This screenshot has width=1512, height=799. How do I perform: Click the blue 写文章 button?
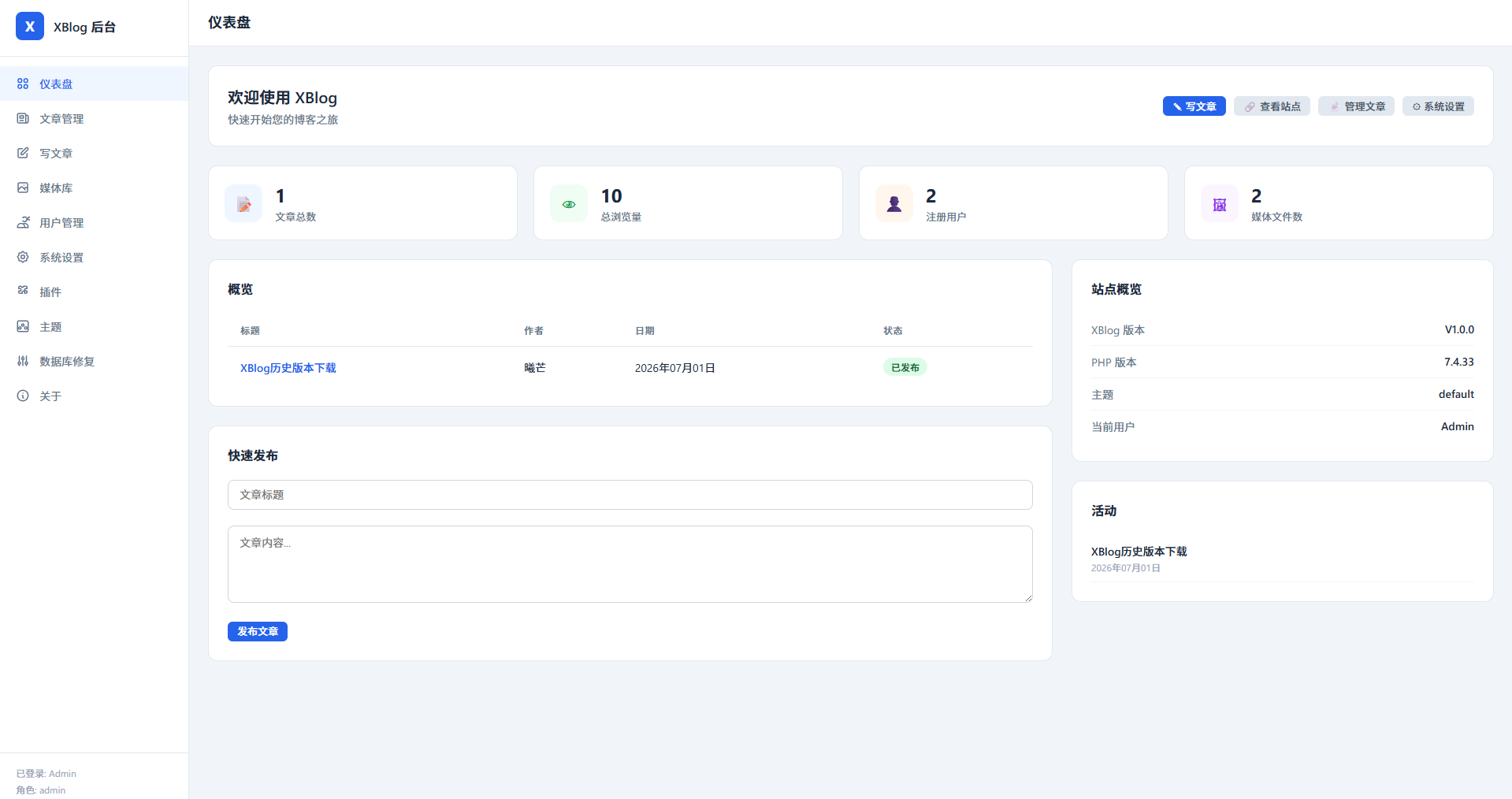[1194, 106]
